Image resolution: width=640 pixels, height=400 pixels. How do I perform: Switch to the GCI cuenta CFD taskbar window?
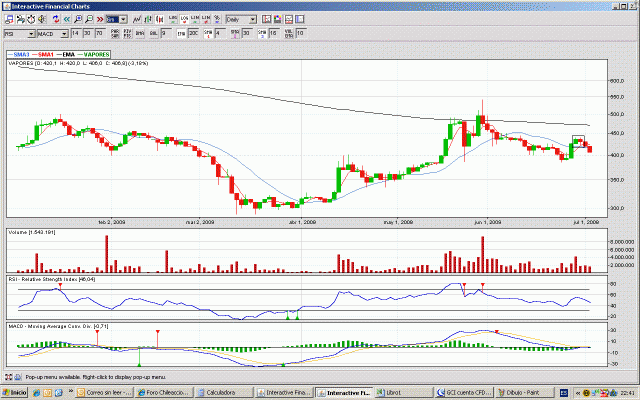(463, 392)
